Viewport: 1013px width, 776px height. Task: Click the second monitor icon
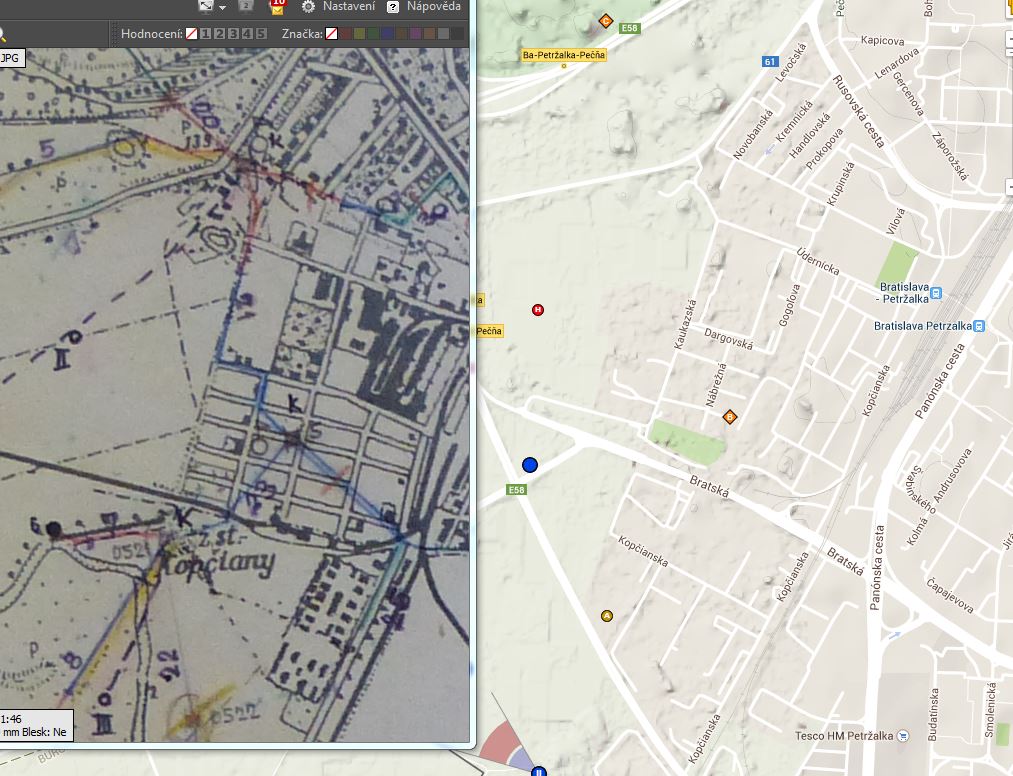(x=246, y=7)
